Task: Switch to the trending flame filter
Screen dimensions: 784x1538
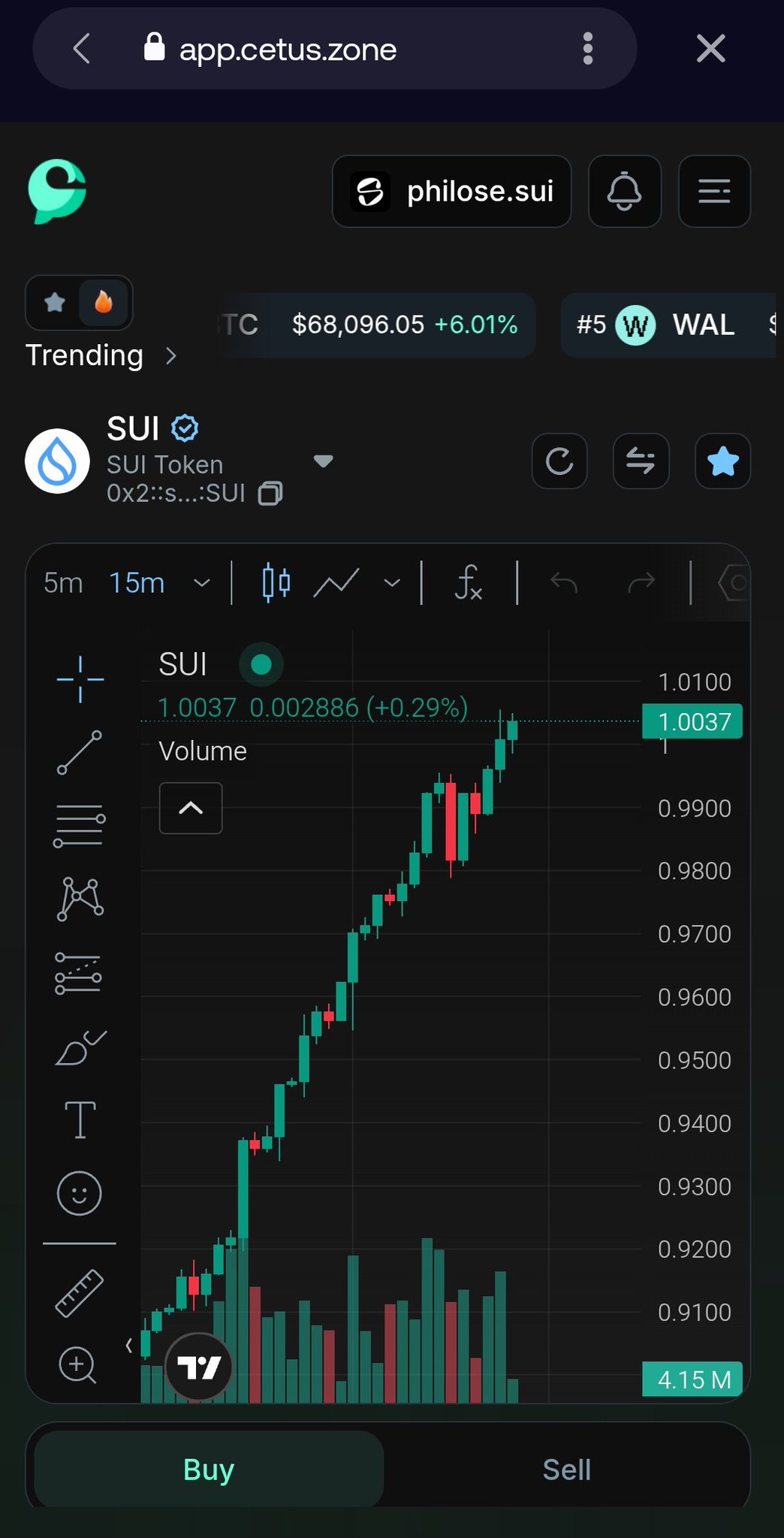Action: [104, 302]
